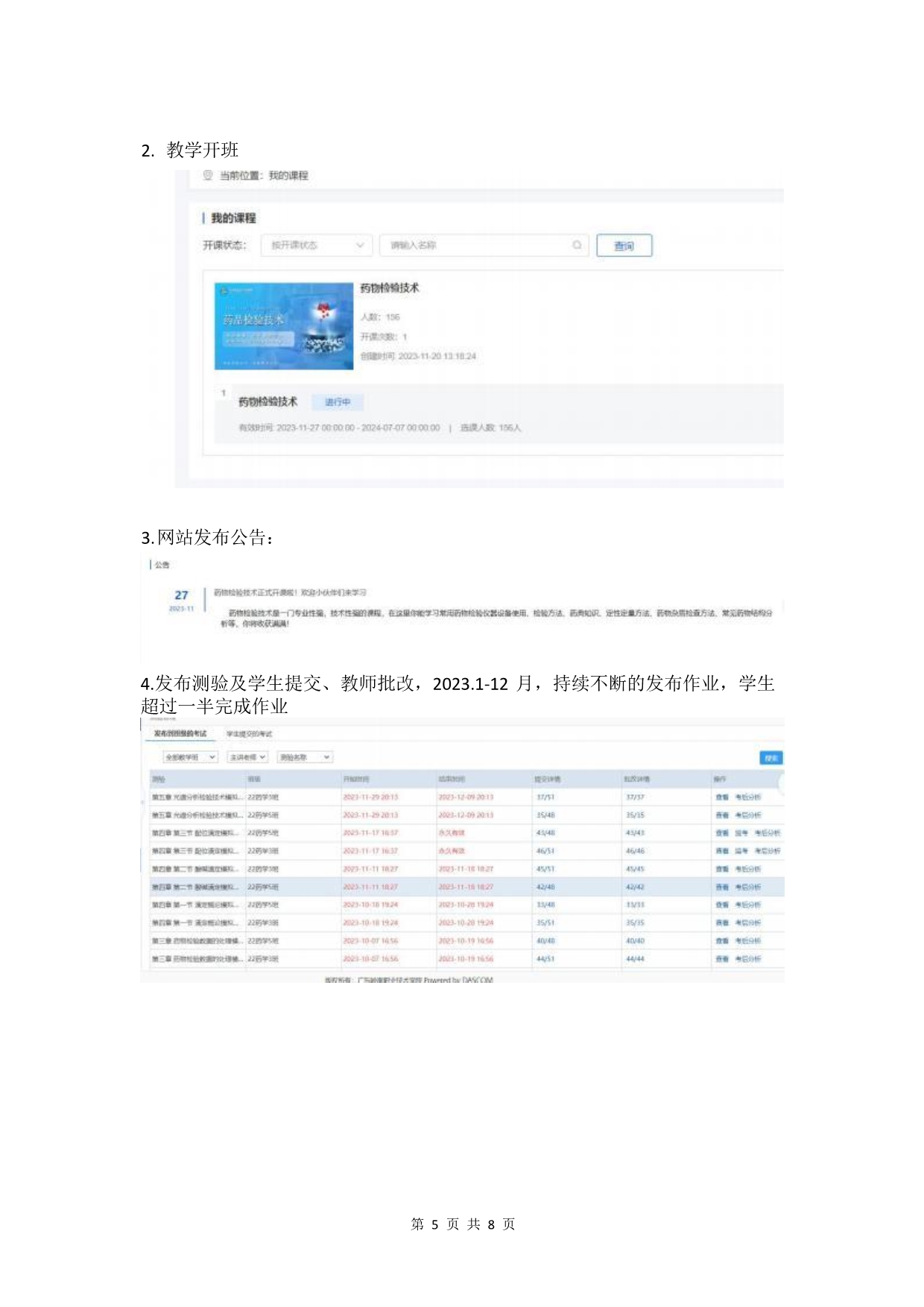Click the page footer 第 5 页 共 8 页

[463, 1224]
